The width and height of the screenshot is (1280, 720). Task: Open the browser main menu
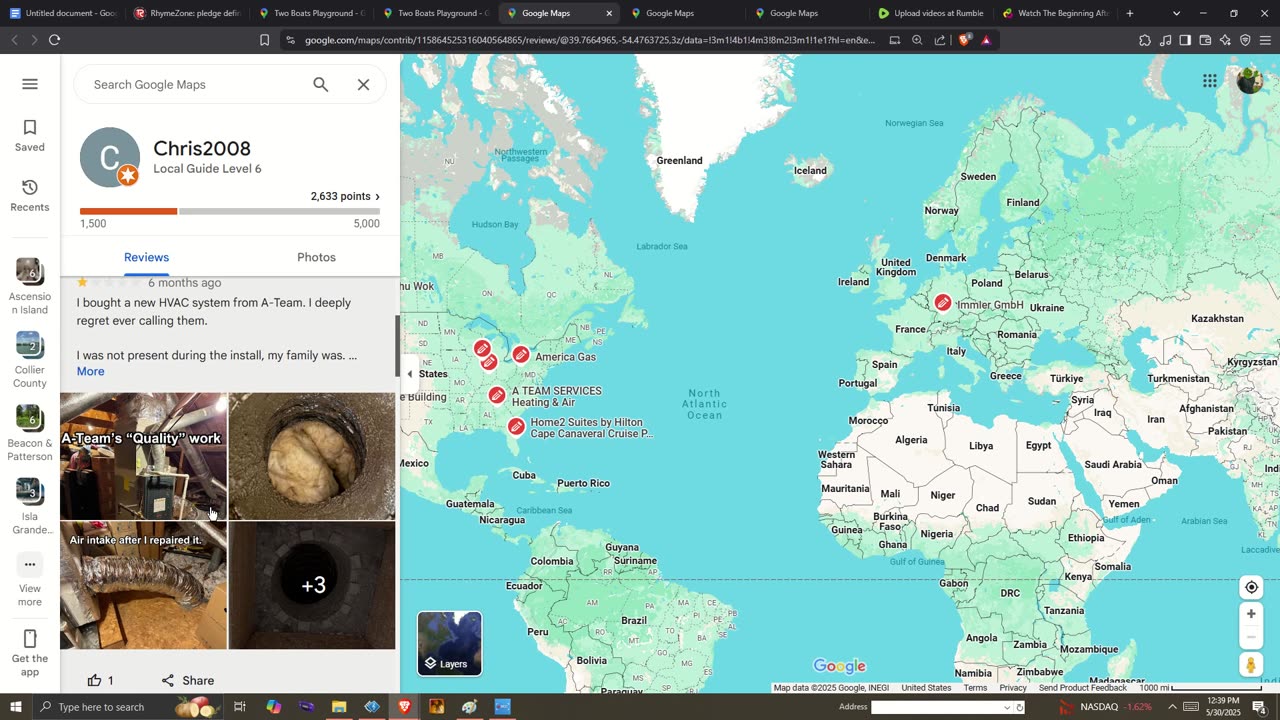1265,40
